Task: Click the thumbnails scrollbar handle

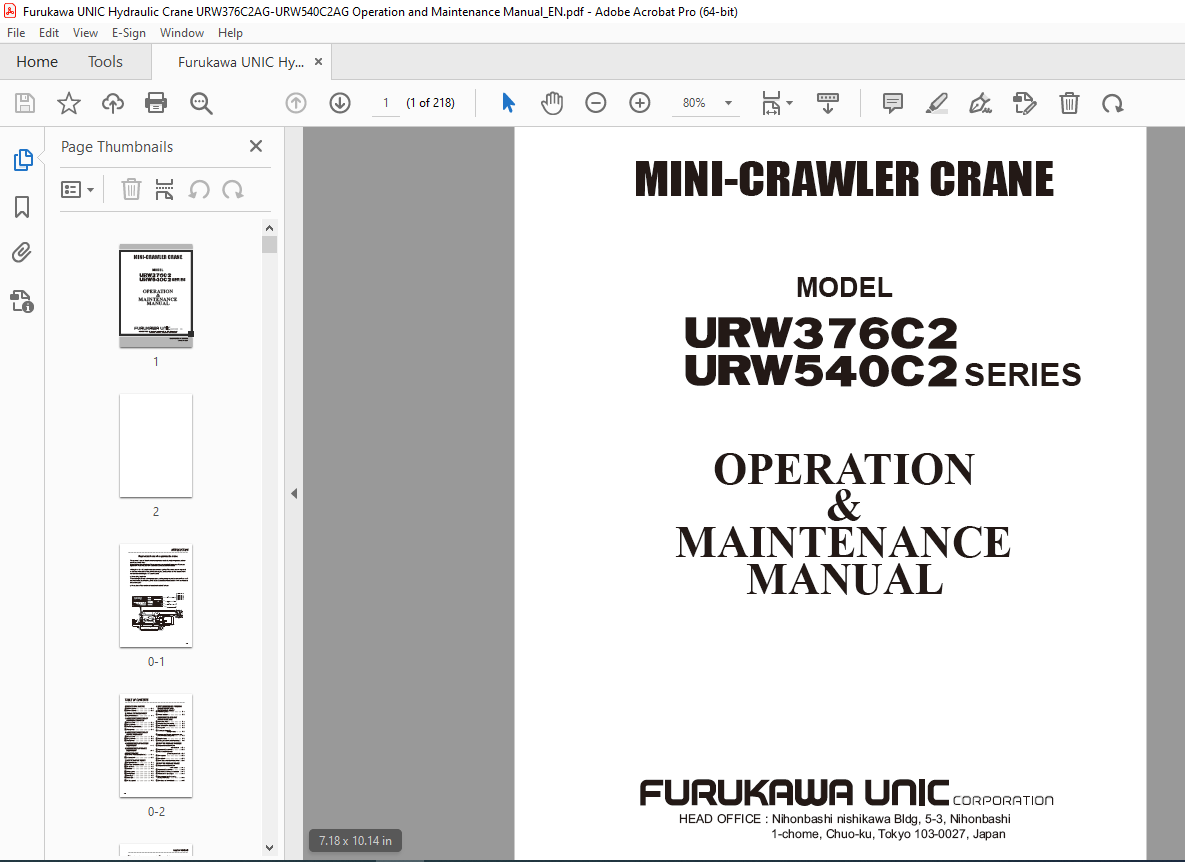Action: pyautogui.click(x=270, y=245)
